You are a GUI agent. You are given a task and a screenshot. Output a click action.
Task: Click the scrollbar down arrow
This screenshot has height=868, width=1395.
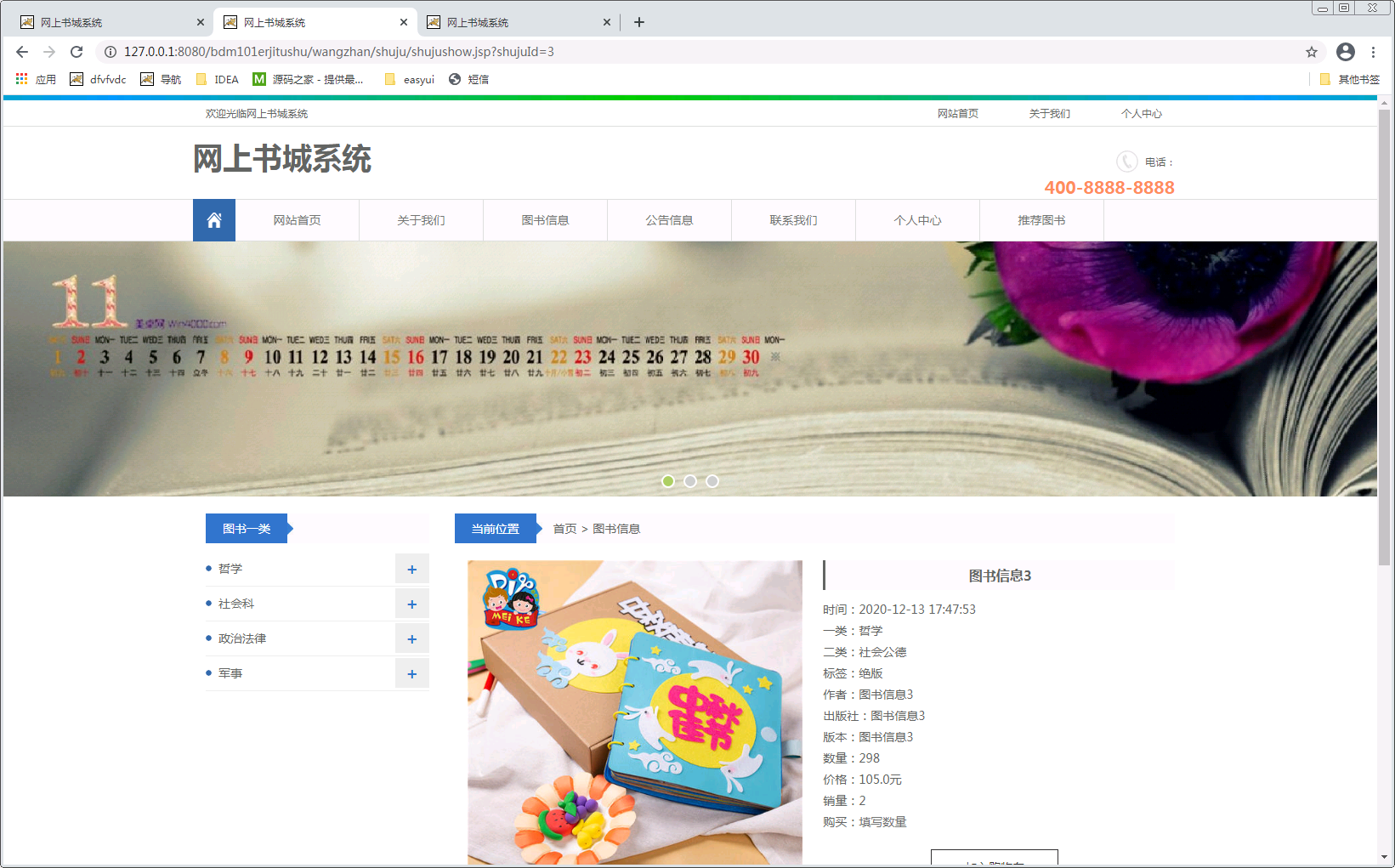pyautogui.click(x=1384, y=858)
